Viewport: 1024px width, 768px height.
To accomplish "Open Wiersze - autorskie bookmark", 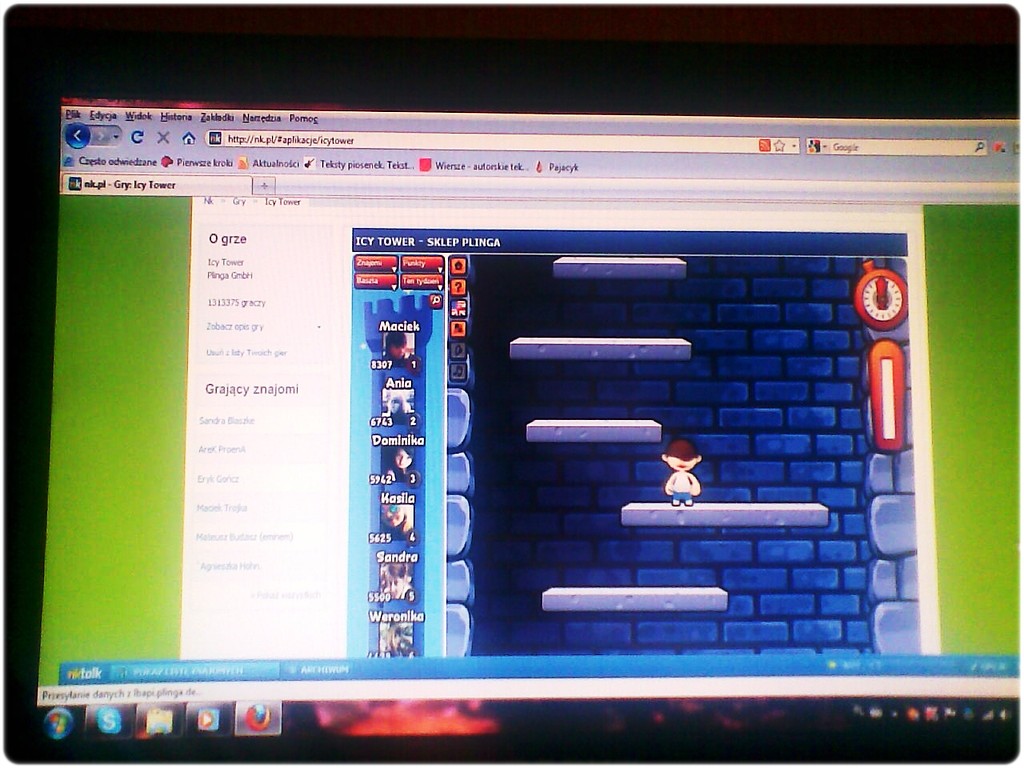I will (473, 167).
